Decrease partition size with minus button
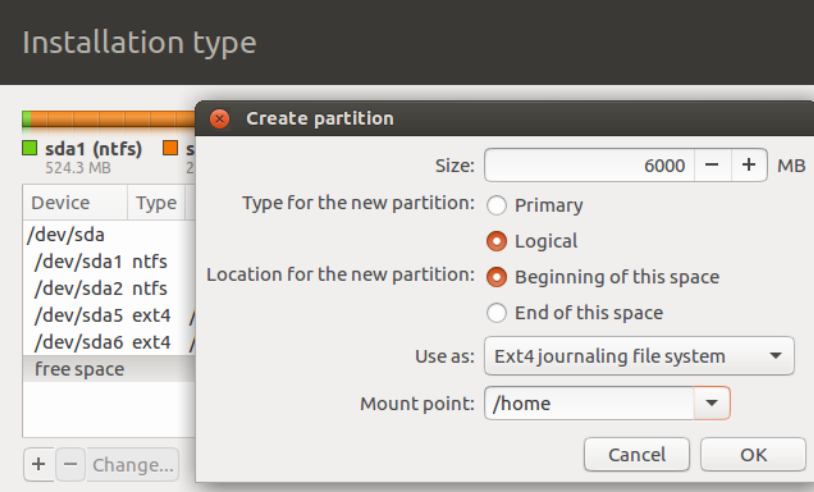This screenshot has width=814, height=492. [x=712, y=165]
